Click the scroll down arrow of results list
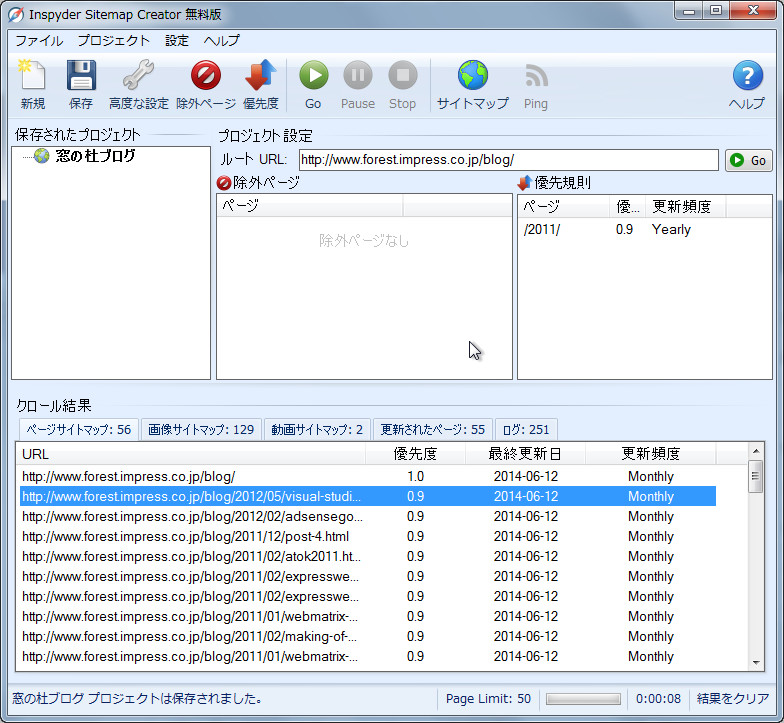This screenshot has height=723, width=784. (x=756, y=663)
